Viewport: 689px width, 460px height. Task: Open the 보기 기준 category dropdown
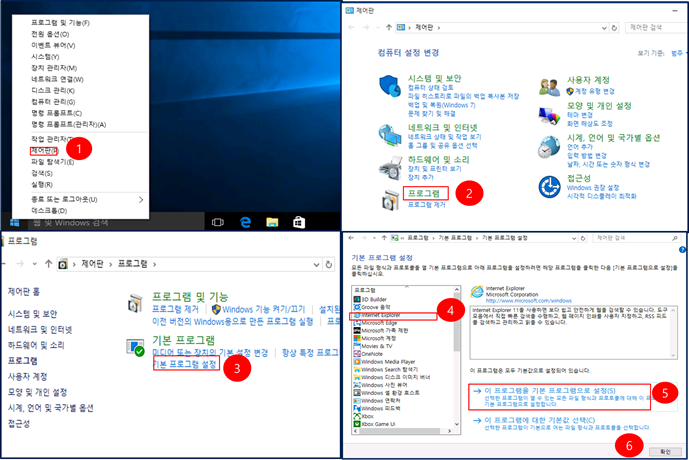pyautogui.click(x=676, y=53)
